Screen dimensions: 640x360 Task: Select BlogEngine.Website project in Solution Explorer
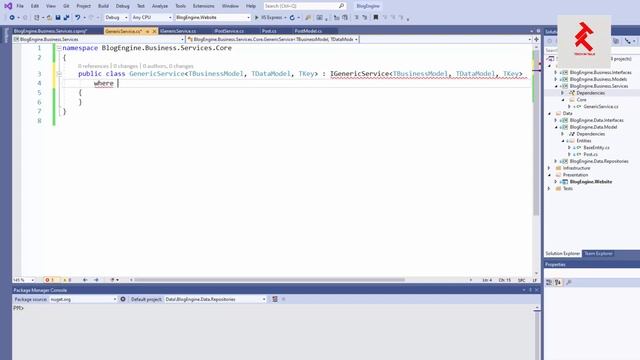point(591,182)
